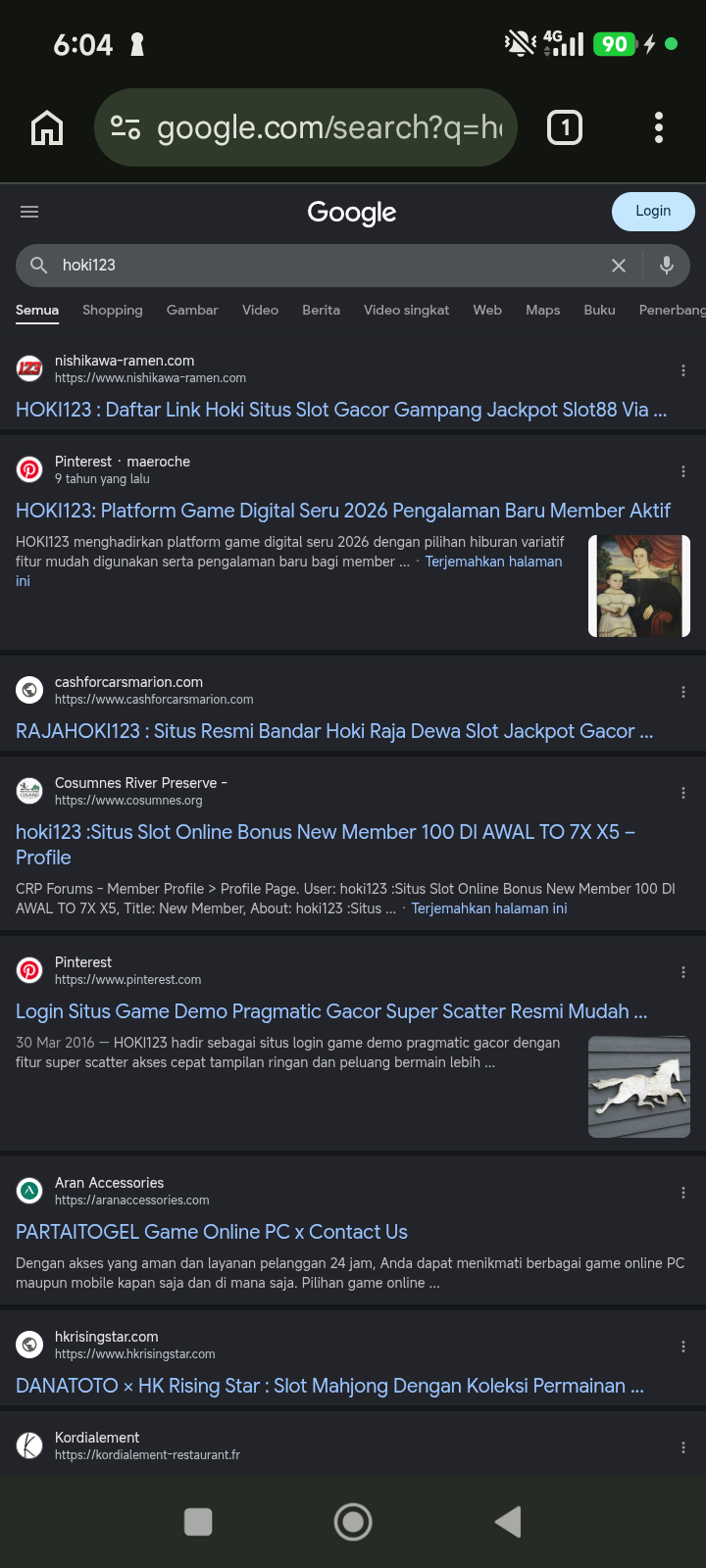The height and width of the screenshot is (1568, 706).
Task: Tap https://www.nishikawa-ramen.com URL text
Action: [150, 378]
